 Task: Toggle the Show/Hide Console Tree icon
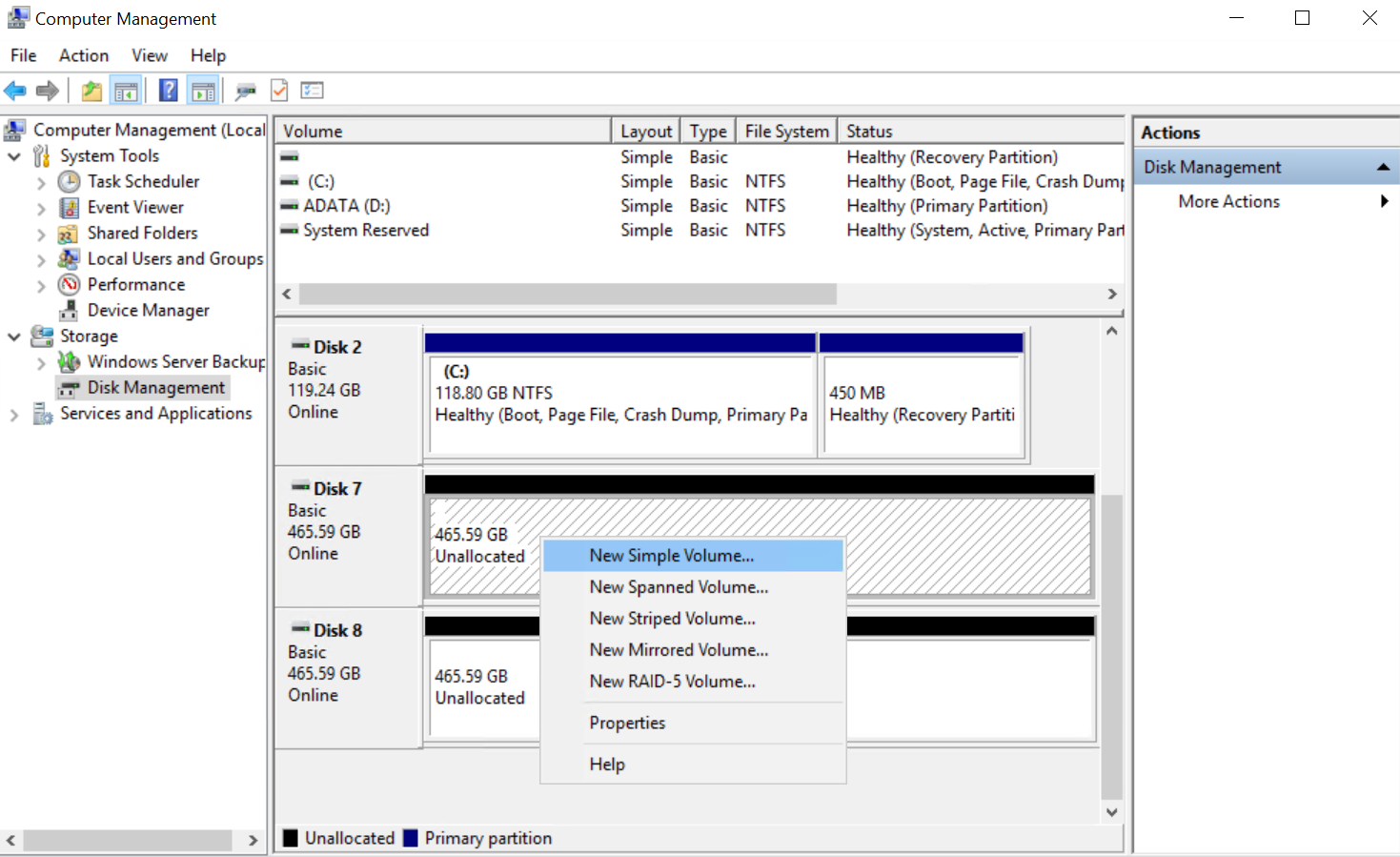126,91
